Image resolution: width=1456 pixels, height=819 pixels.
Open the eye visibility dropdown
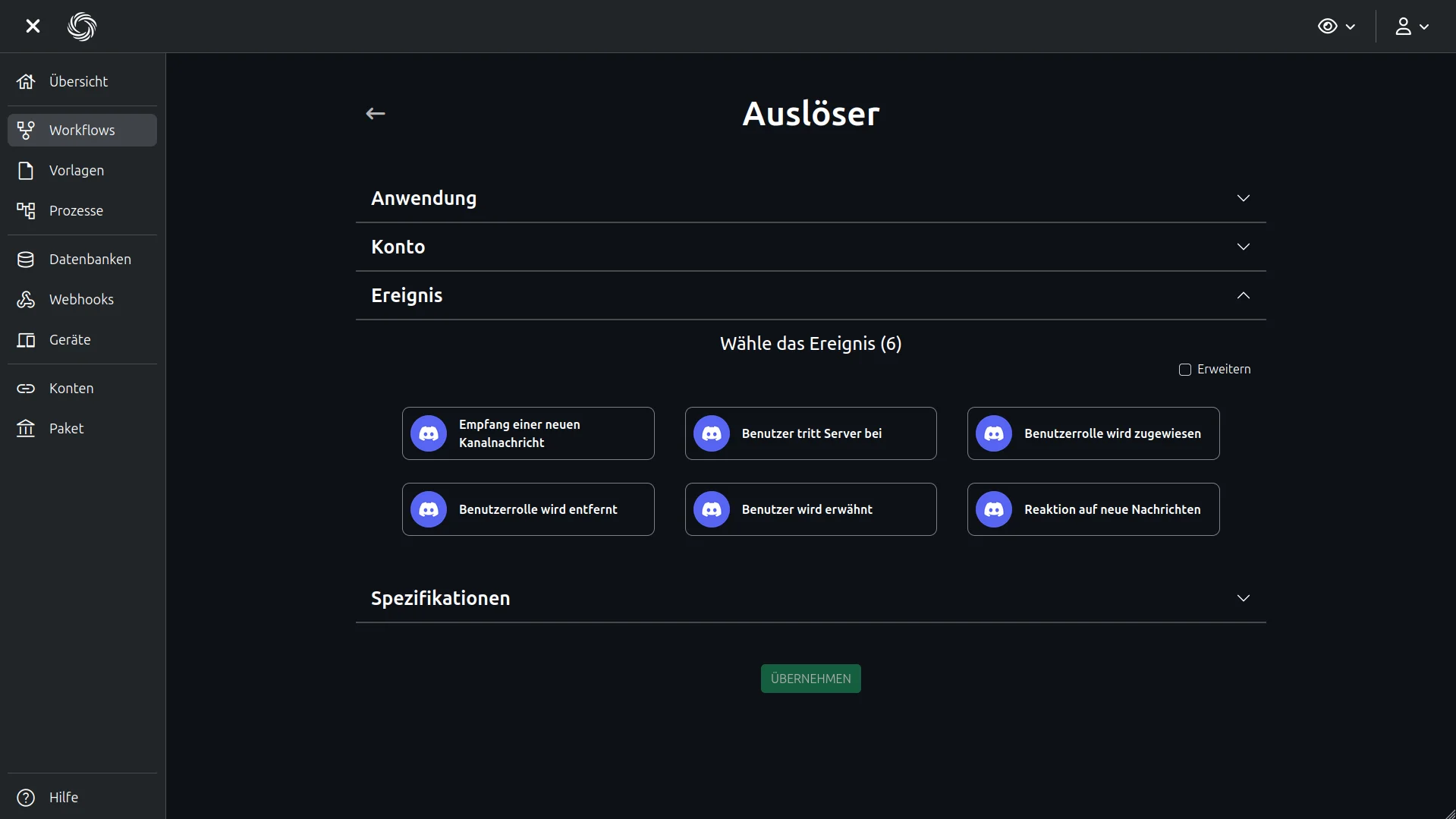point(1336,27)
